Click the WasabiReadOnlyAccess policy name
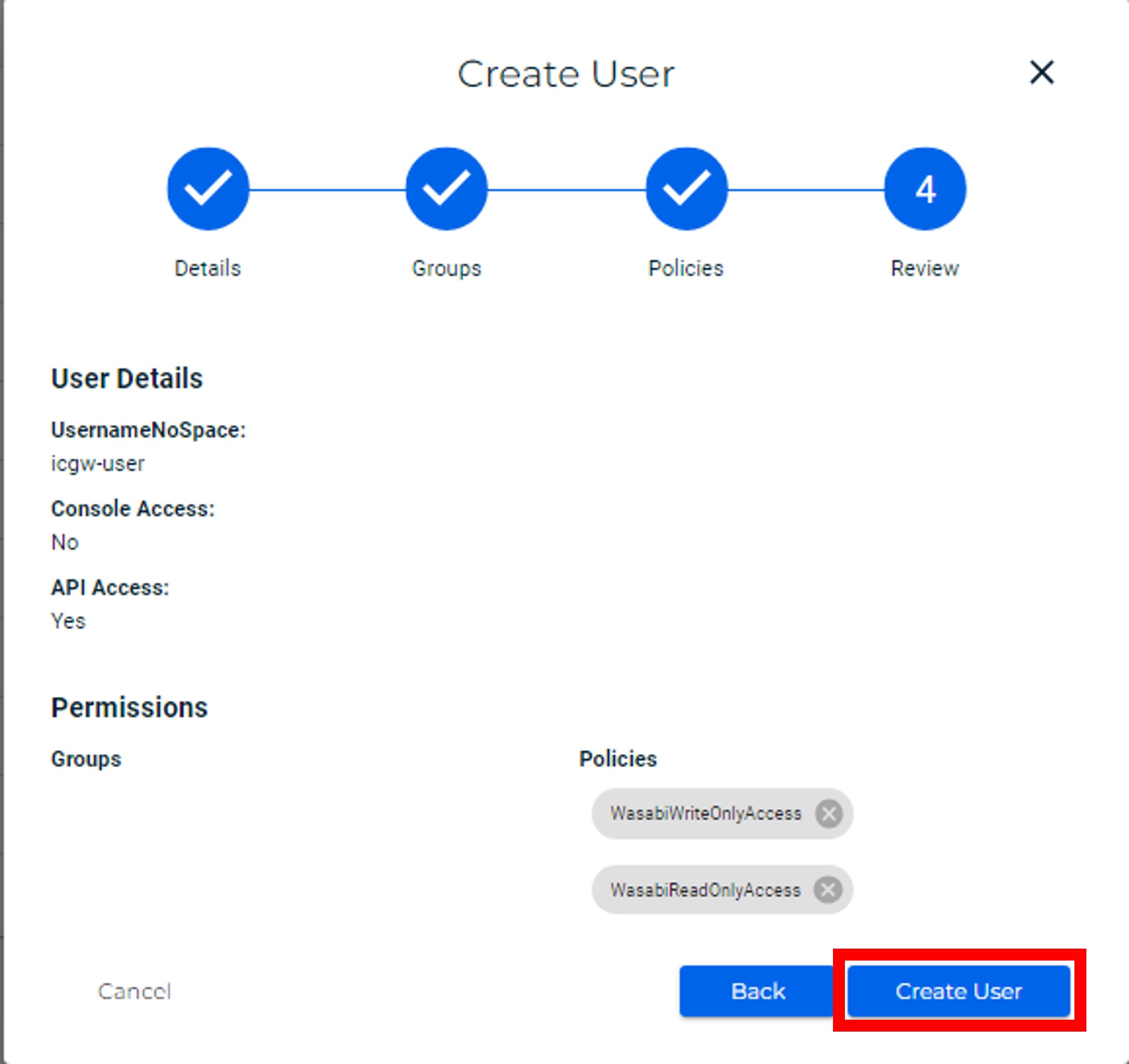The width and height of the screenshot is (1129, 1064). click(x=705, y=890)
